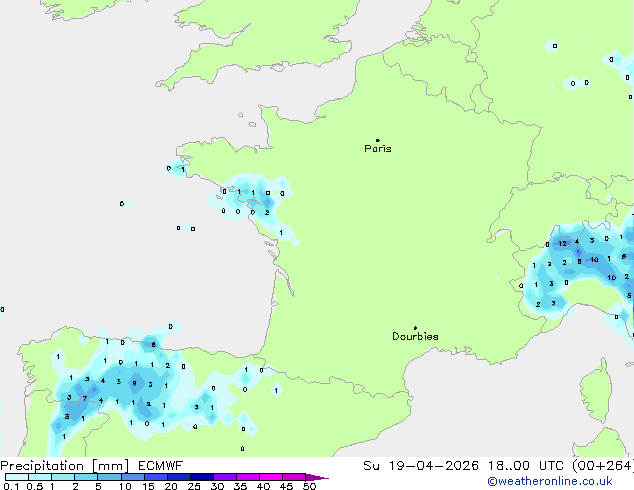Pick the legend swatch between 0.1 and 0.5

click(17, 477)
